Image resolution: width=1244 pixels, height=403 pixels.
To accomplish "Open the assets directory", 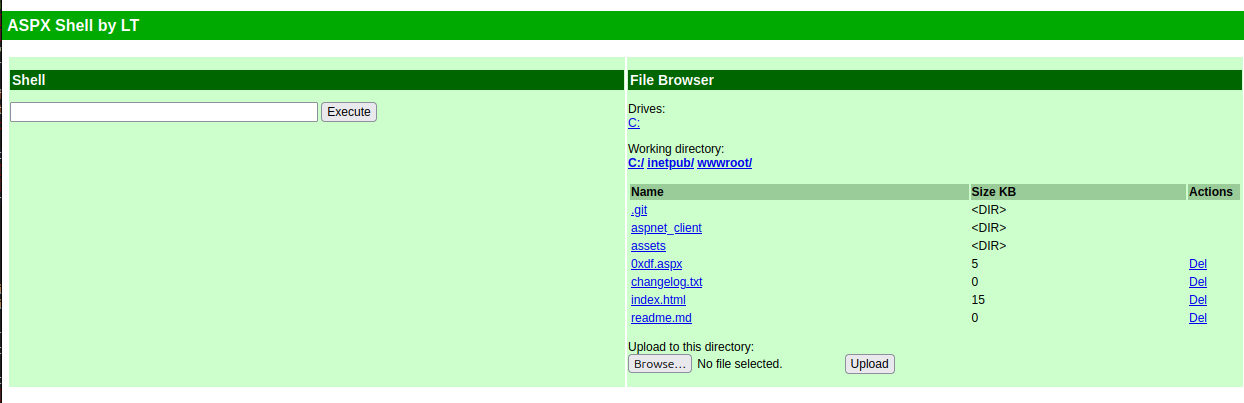I will tap(648, 246).
